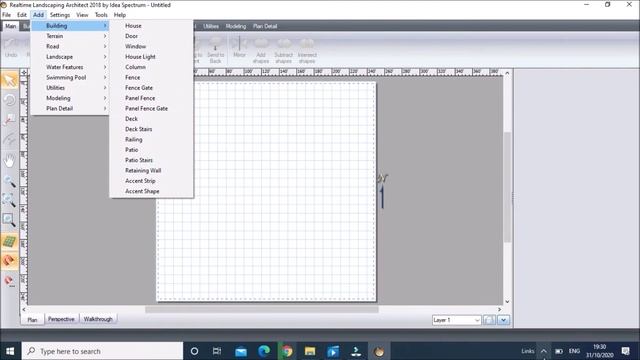Expand the Swimming Pool submenu

coord(70,77)
